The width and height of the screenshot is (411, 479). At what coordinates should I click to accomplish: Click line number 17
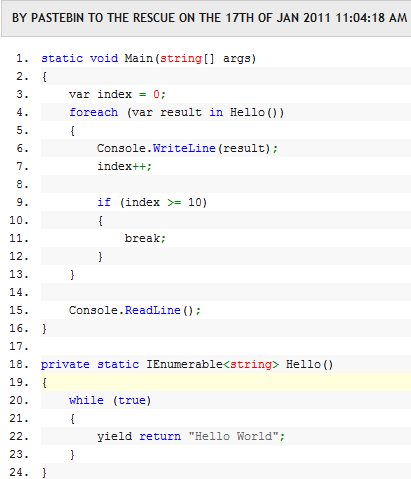tap(19, 346)
